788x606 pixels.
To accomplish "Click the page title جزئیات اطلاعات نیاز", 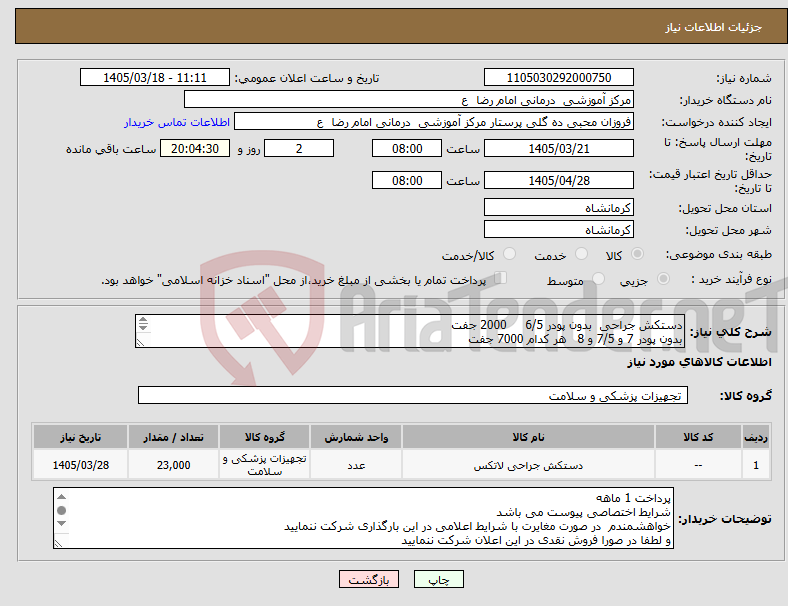I will click(x=714, y=27).
